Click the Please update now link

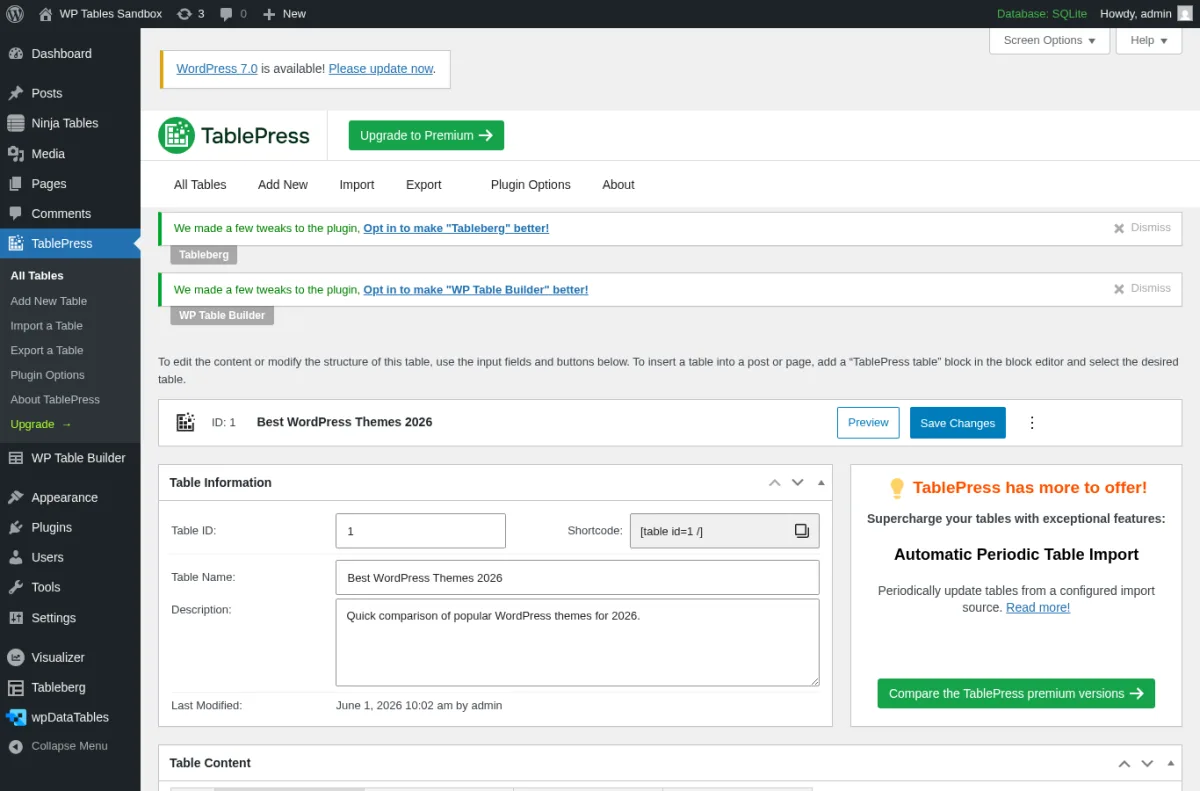coord(381,69)
